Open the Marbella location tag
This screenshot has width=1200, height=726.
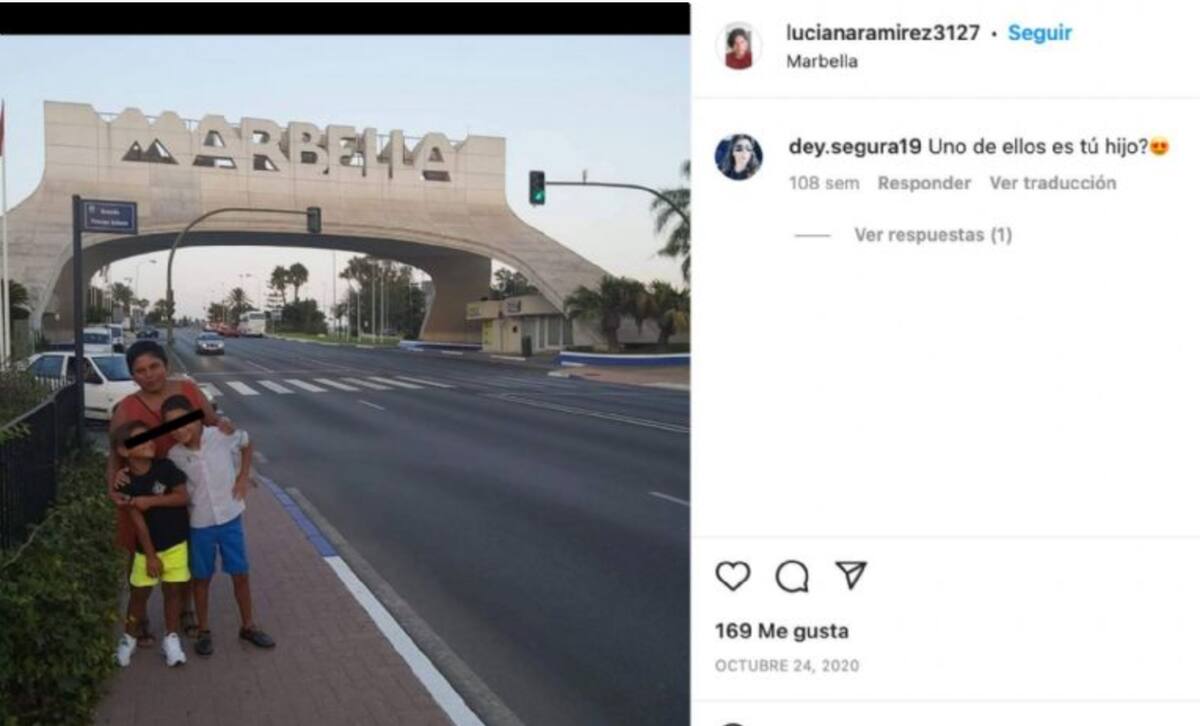click(x=822, y=61)
